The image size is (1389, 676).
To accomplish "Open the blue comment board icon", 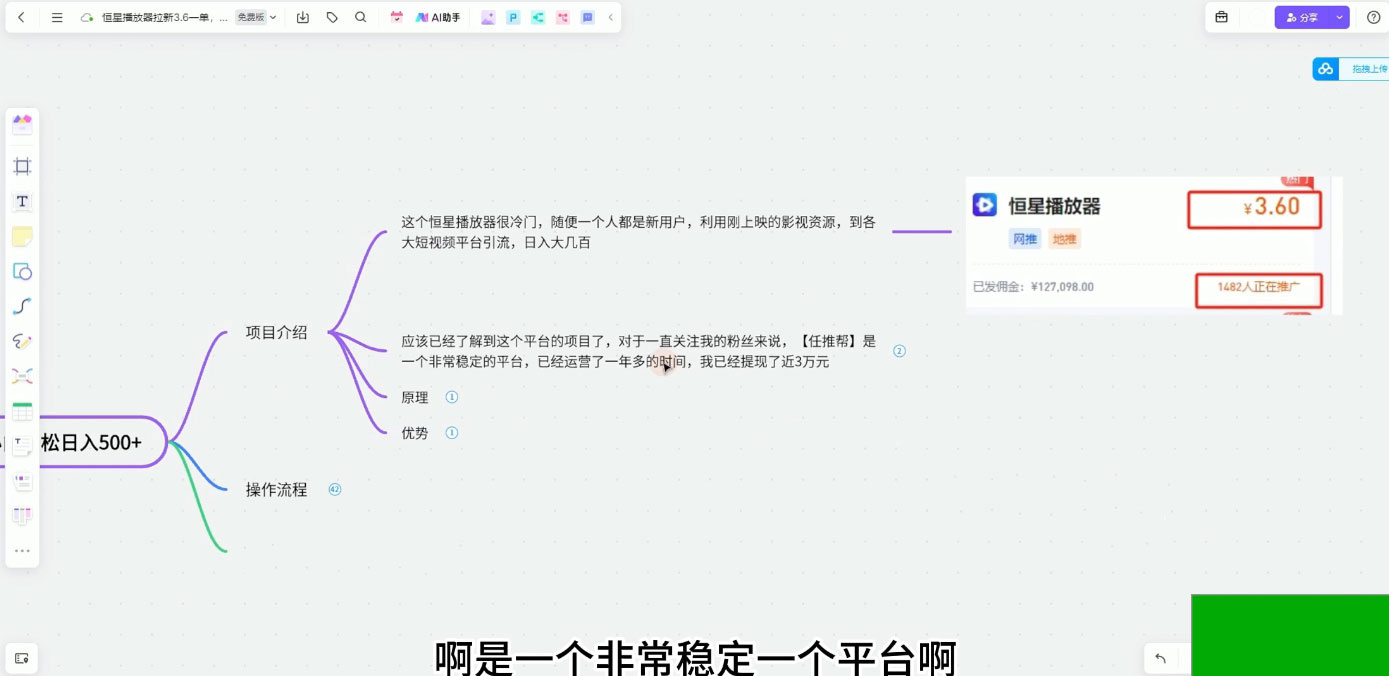I will coord(588,17).
